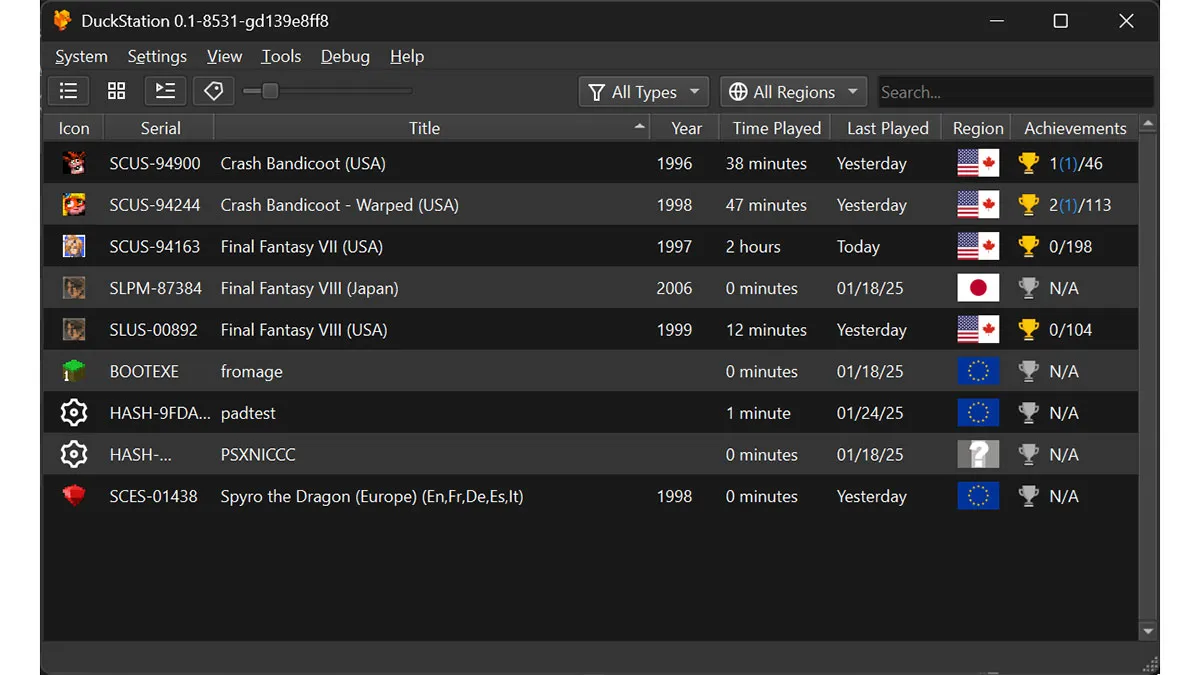
Task: Click the game list scrollbar up arrow
Action: click(x=1147, y=124)
